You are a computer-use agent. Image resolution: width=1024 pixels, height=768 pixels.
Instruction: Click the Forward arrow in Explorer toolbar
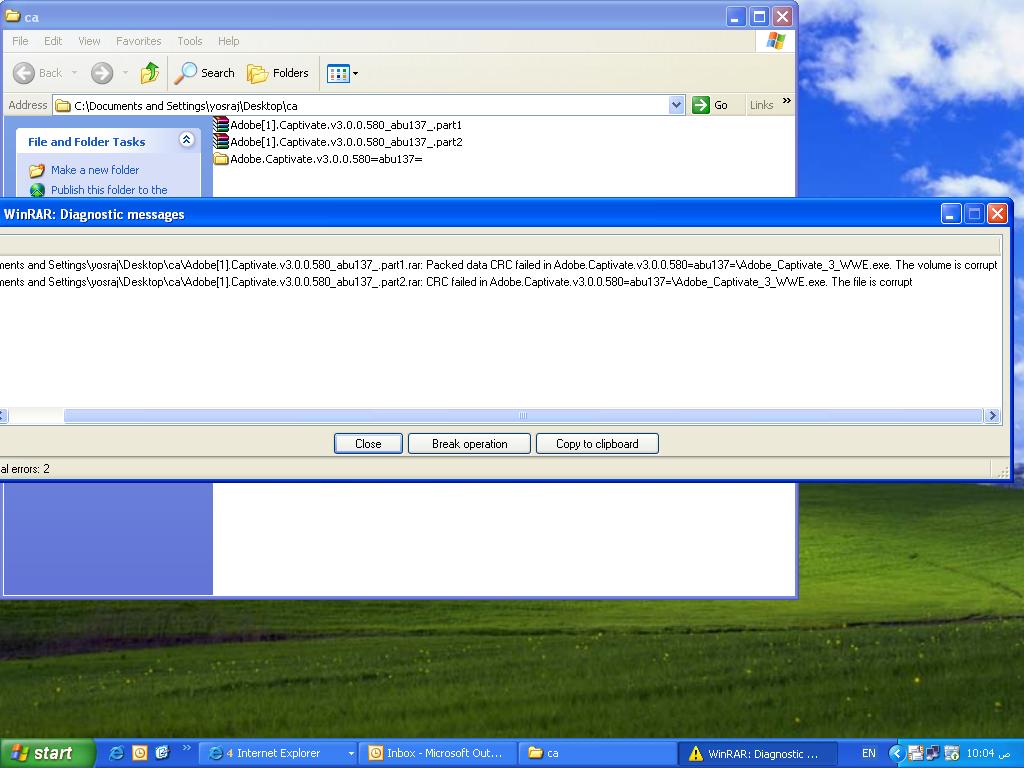(x=102, y=73)
